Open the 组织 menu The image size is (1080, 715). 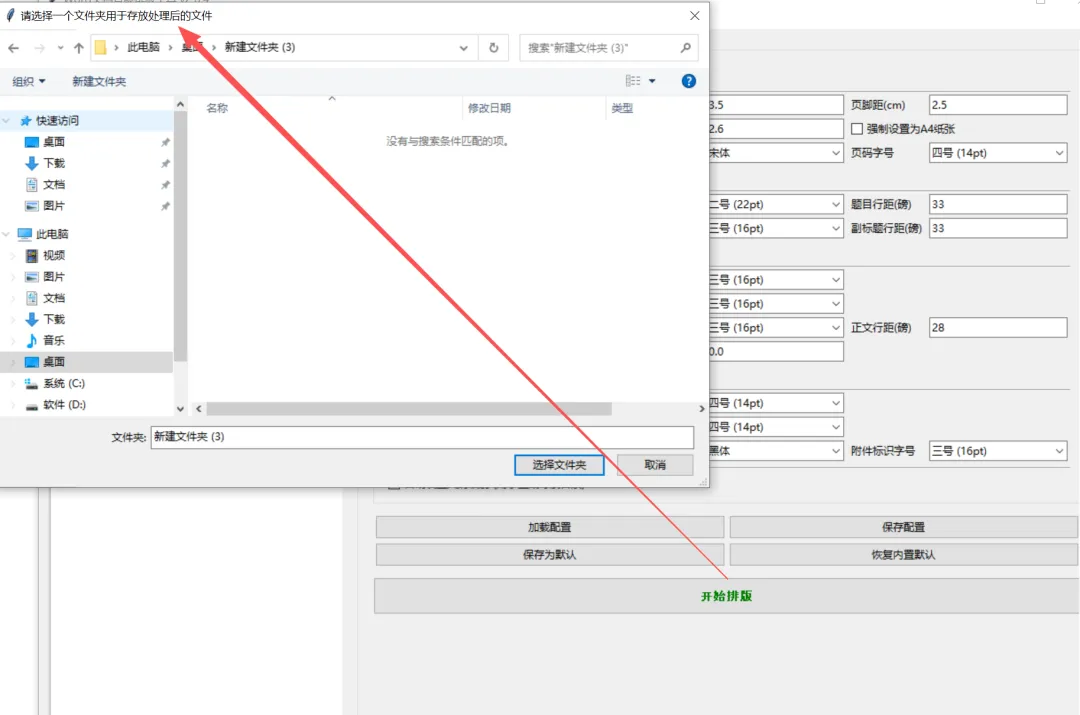pos(28,81)
